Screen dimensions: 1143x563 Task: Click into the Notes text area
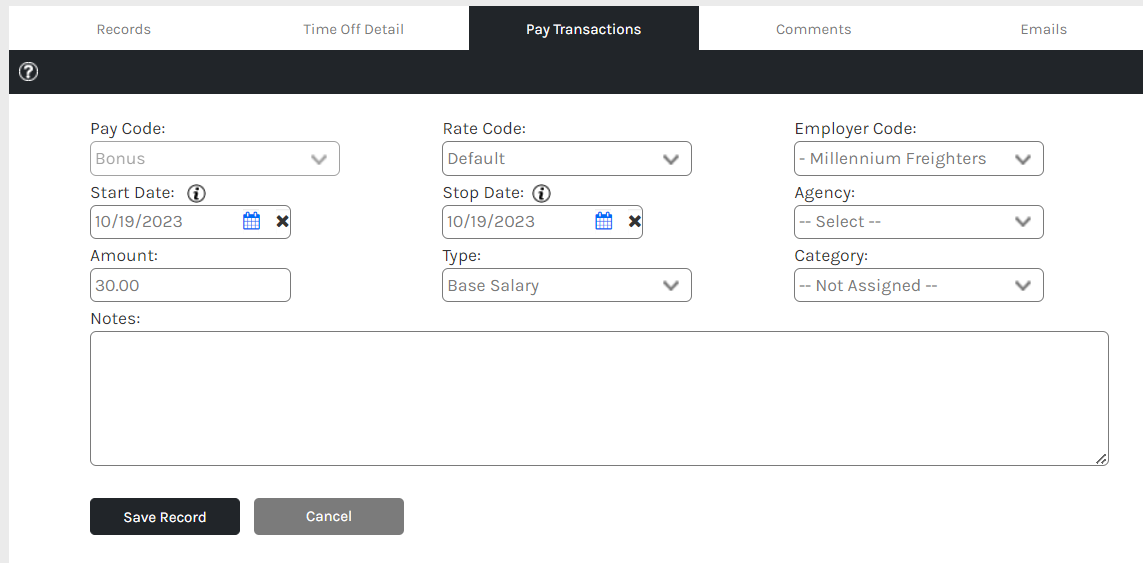599,398
